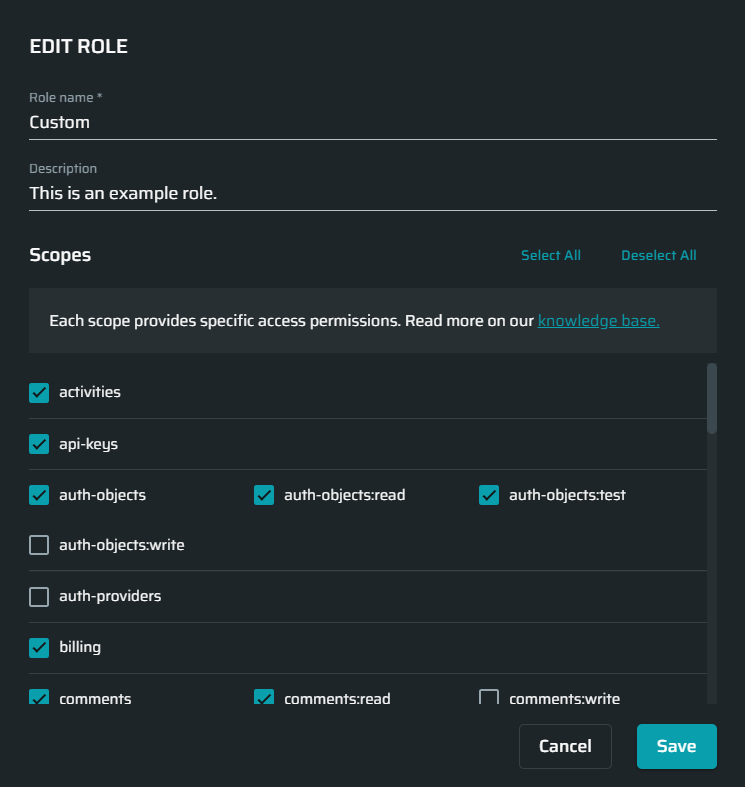The height and width of the screenshot is (787, 745).
Task: Save the edited role
Action: point(676,746)
